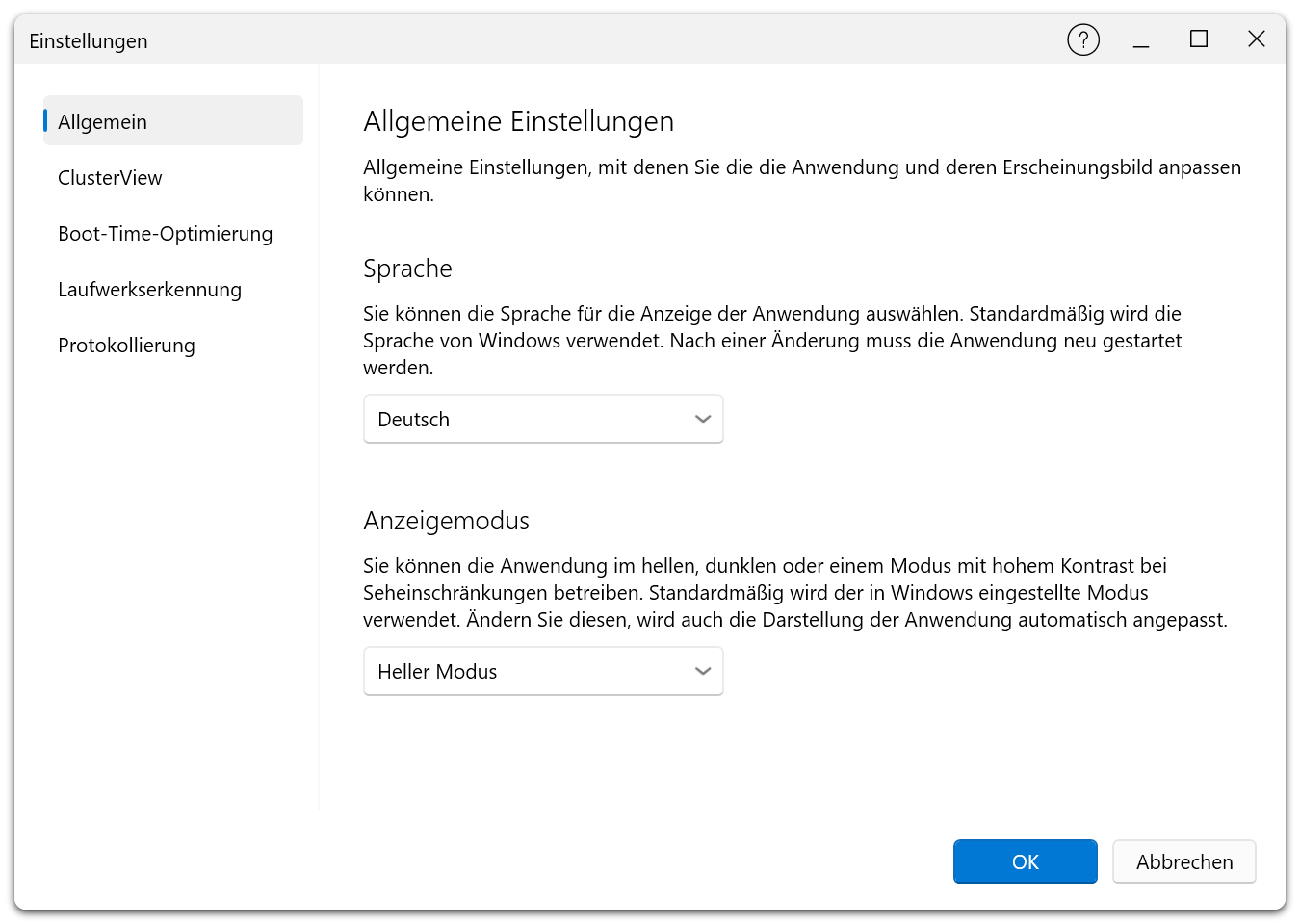The image size is (1300, 924).
Task: Open Boot-Time-Optimierung settings
Action: [x=165, y=233]
